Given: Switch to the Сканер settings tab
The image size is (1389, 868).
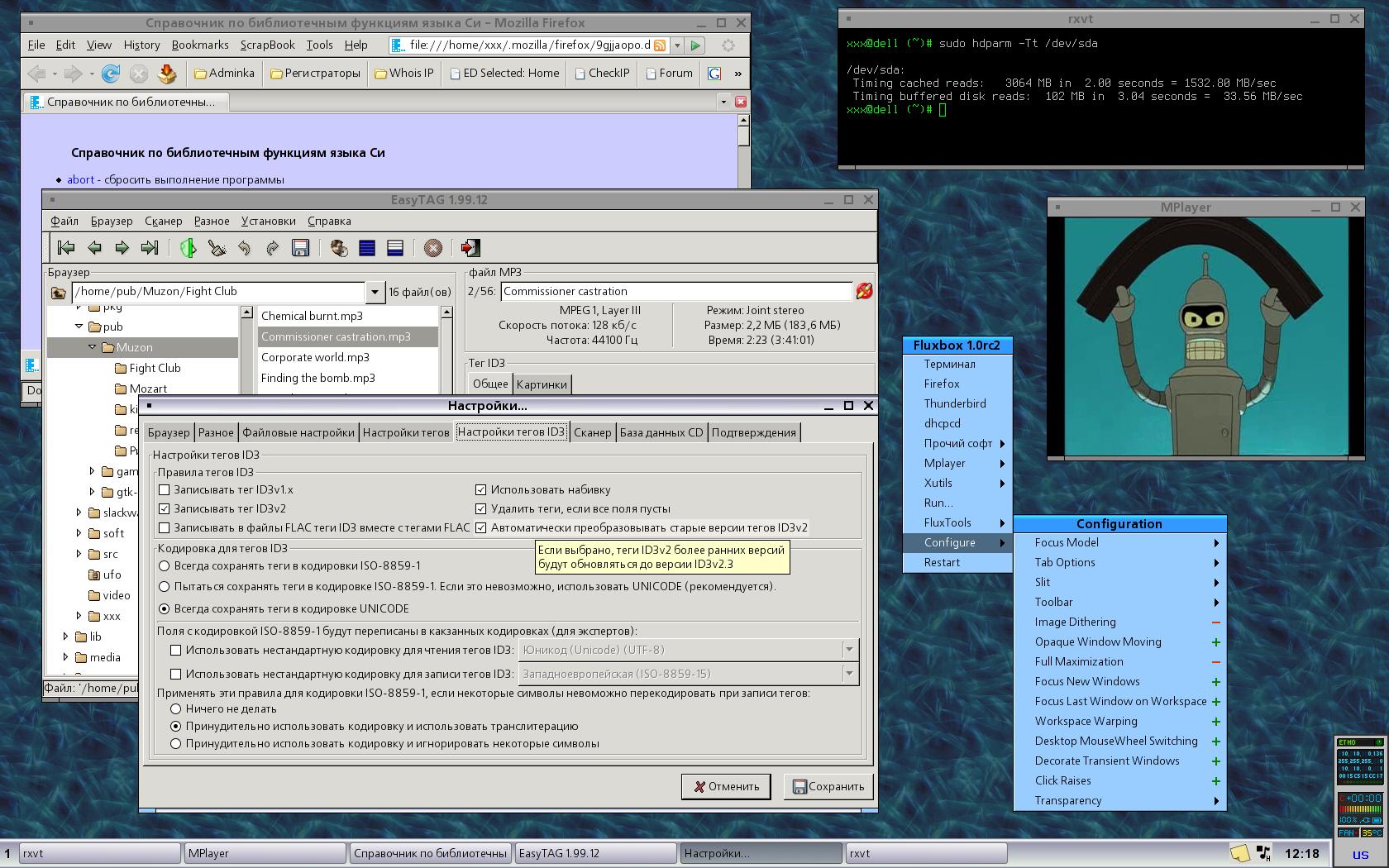Looking at the screenshot, I should 592,432.
